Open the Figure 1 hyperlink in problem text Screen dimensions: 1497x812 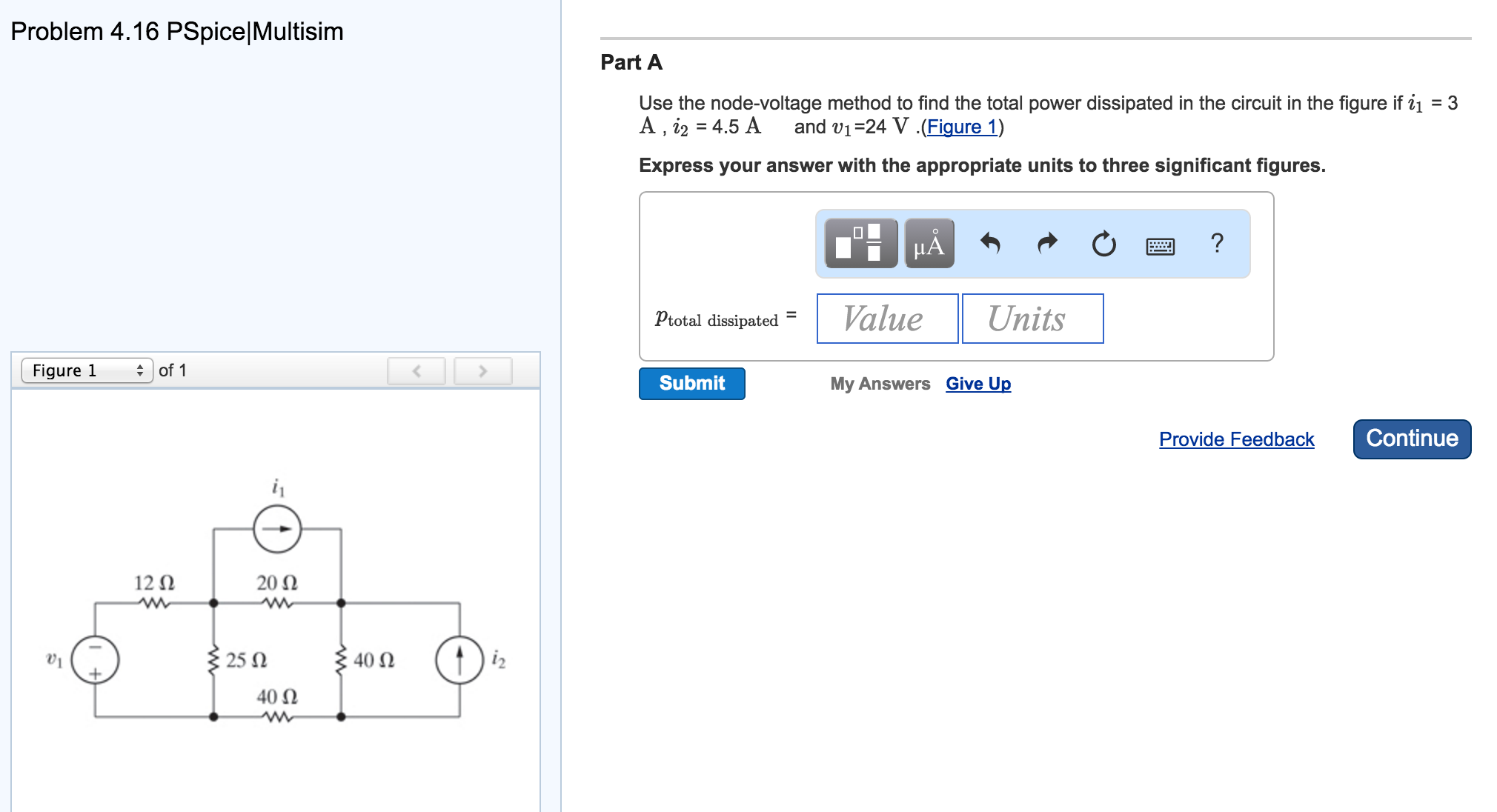(961, 127)
